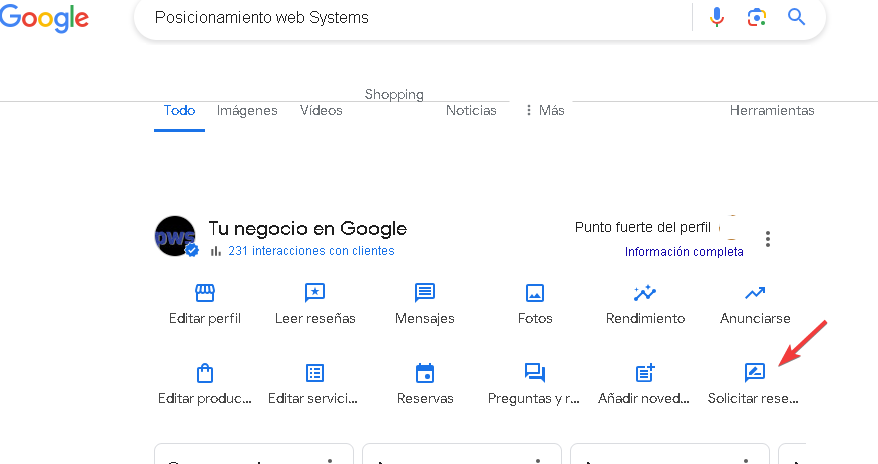Image resolution: width=878 pixels, height=464 pixels.
Task: Open Anunciarse trending arrow icon
Action: pyautogui.click(x=755, y=292)
